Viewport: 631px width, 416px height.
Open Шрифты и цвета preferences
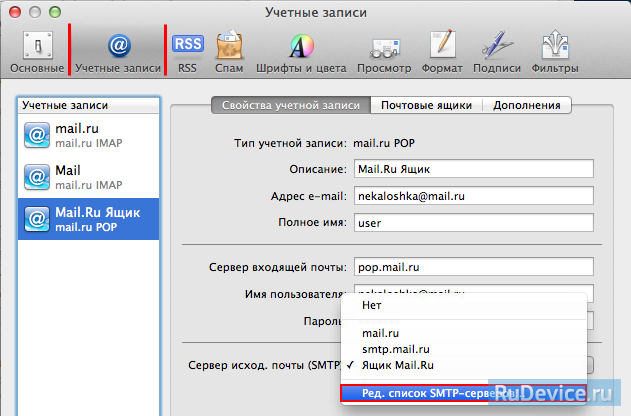pos(301,52)
